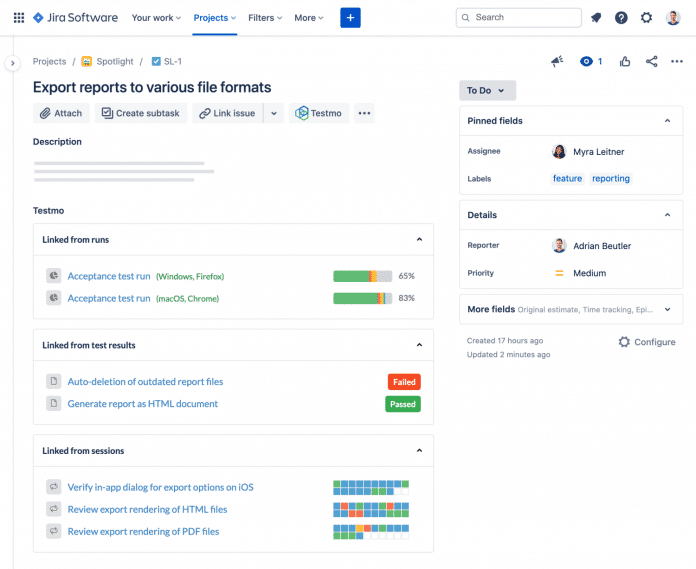Click the macOS Chrome run pie icon

point(54,297)
